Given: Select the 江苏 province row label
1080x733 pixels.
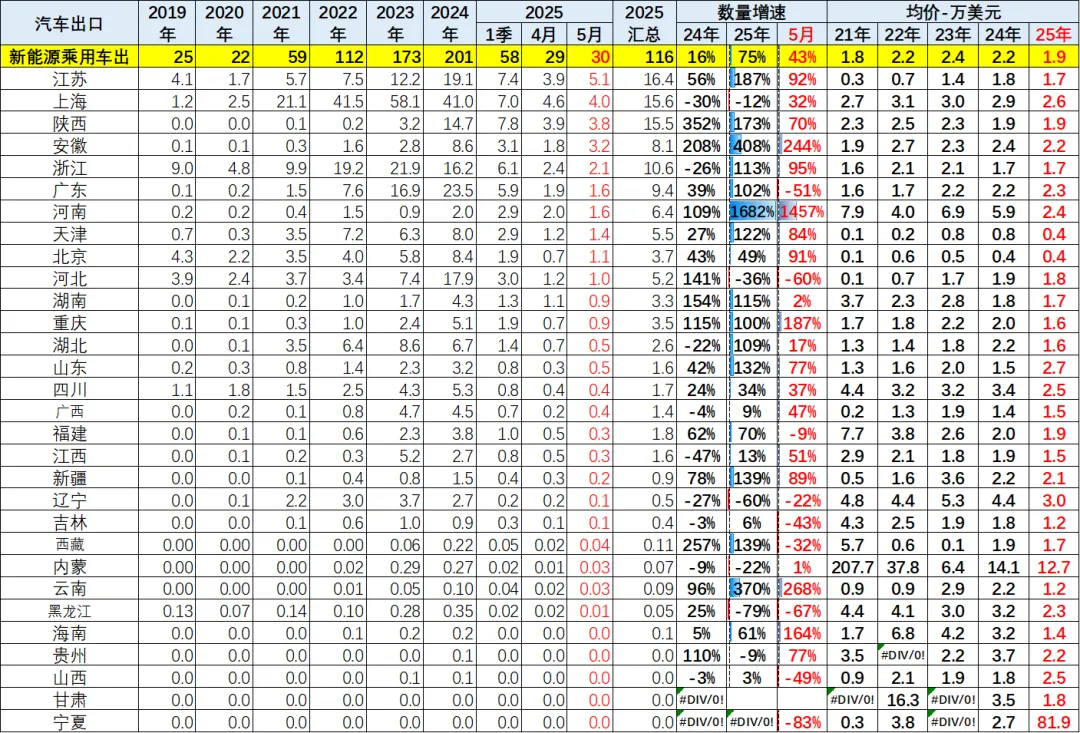Looking at the screenshot, I should (70, 80).
